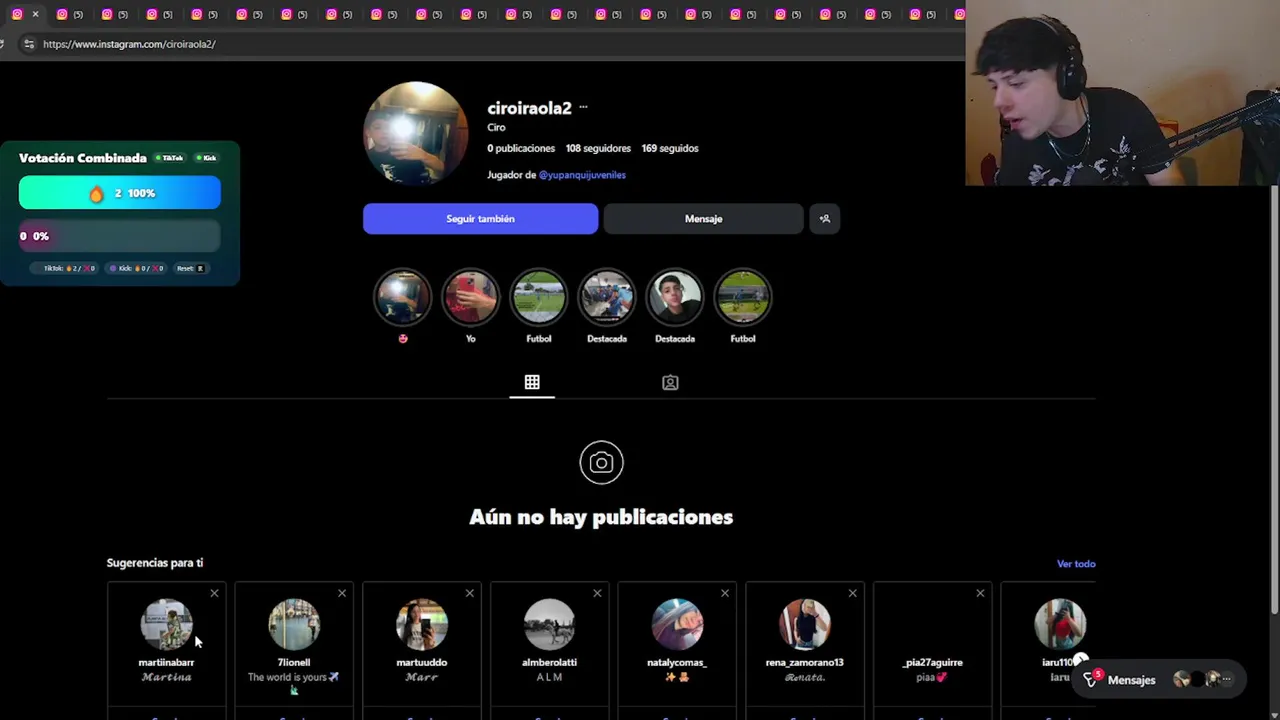View the 108 seguidores list
Screen dimensions: 1280x720
pyautogui.click(x=598, y=148)
